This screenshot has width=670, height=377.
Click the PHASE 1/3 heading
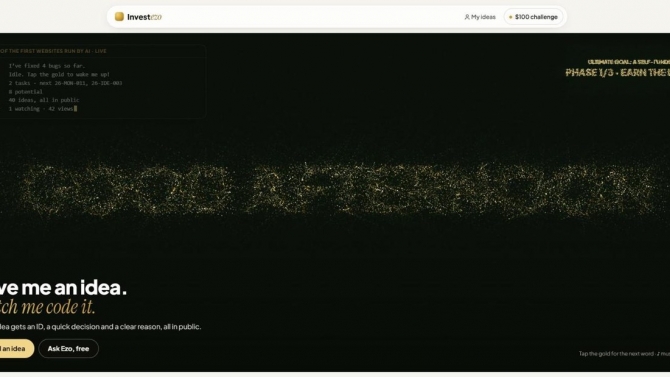[617, 73]
